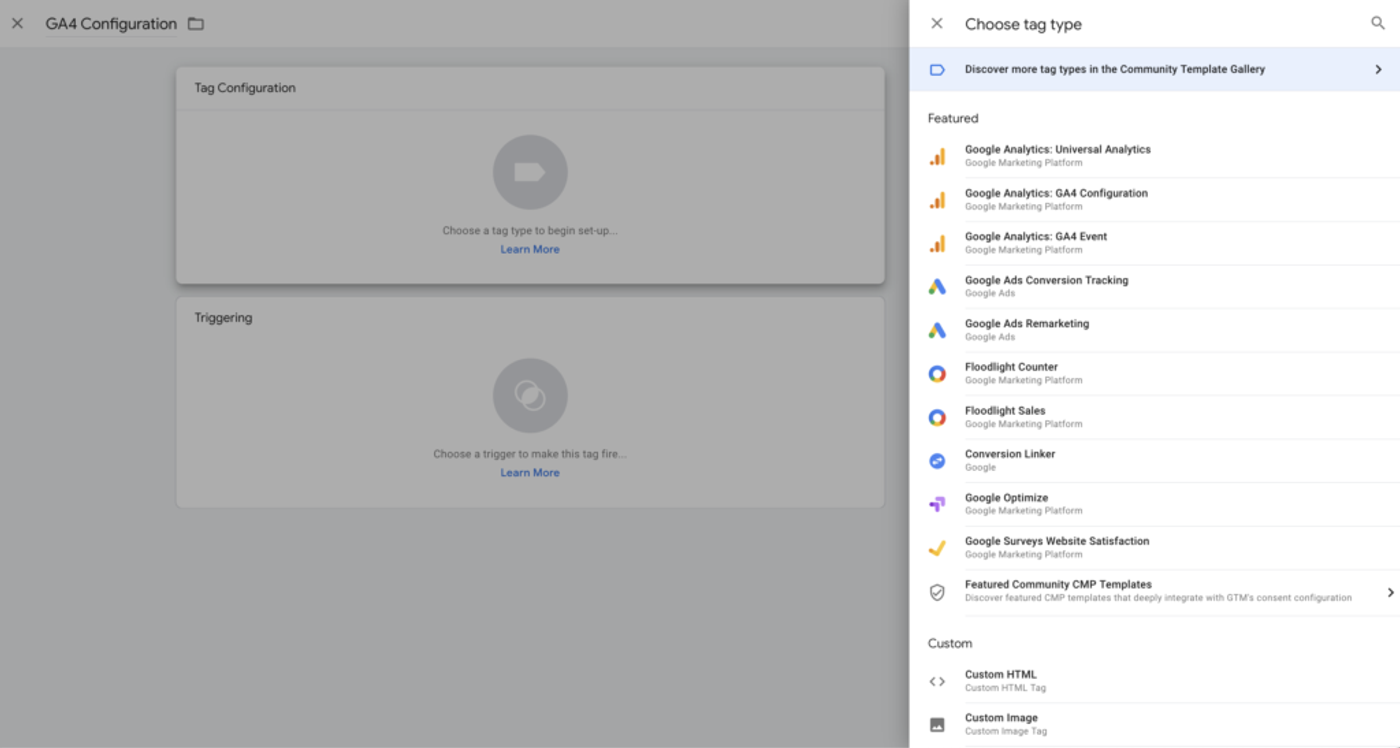Click the Tag Configuration card heading
This screenshot has width=1400, height=748.
(245, 88)
